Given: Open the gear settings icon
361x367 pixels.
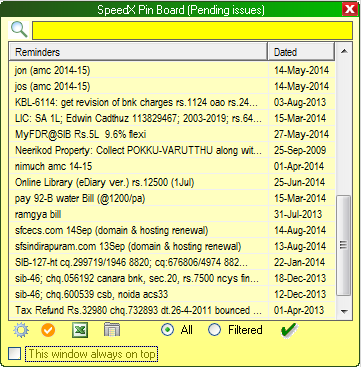Looking at the screenshot, I should click(21, 330).
